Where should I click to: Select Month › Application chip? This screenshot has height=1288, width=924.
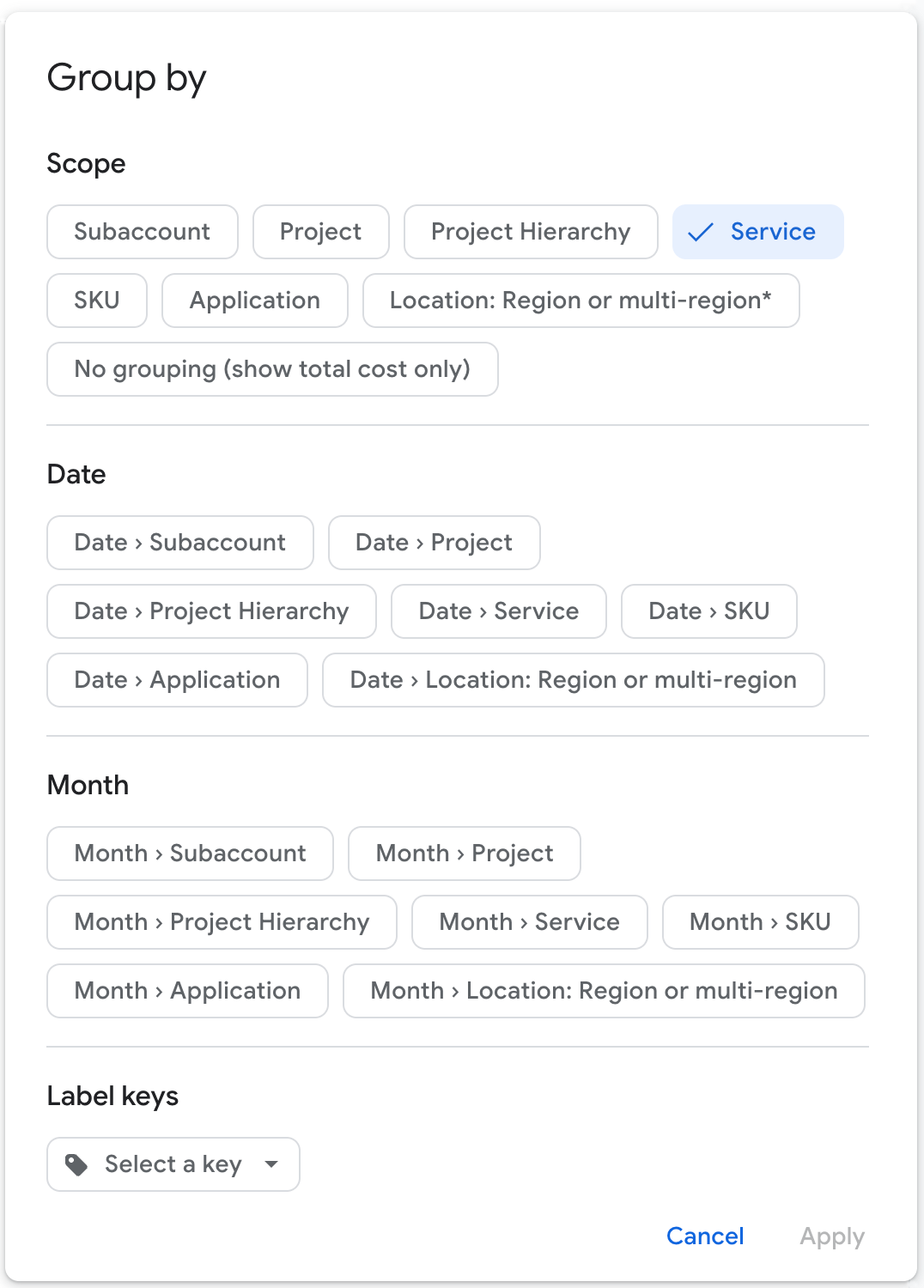[x=187, y=991]
